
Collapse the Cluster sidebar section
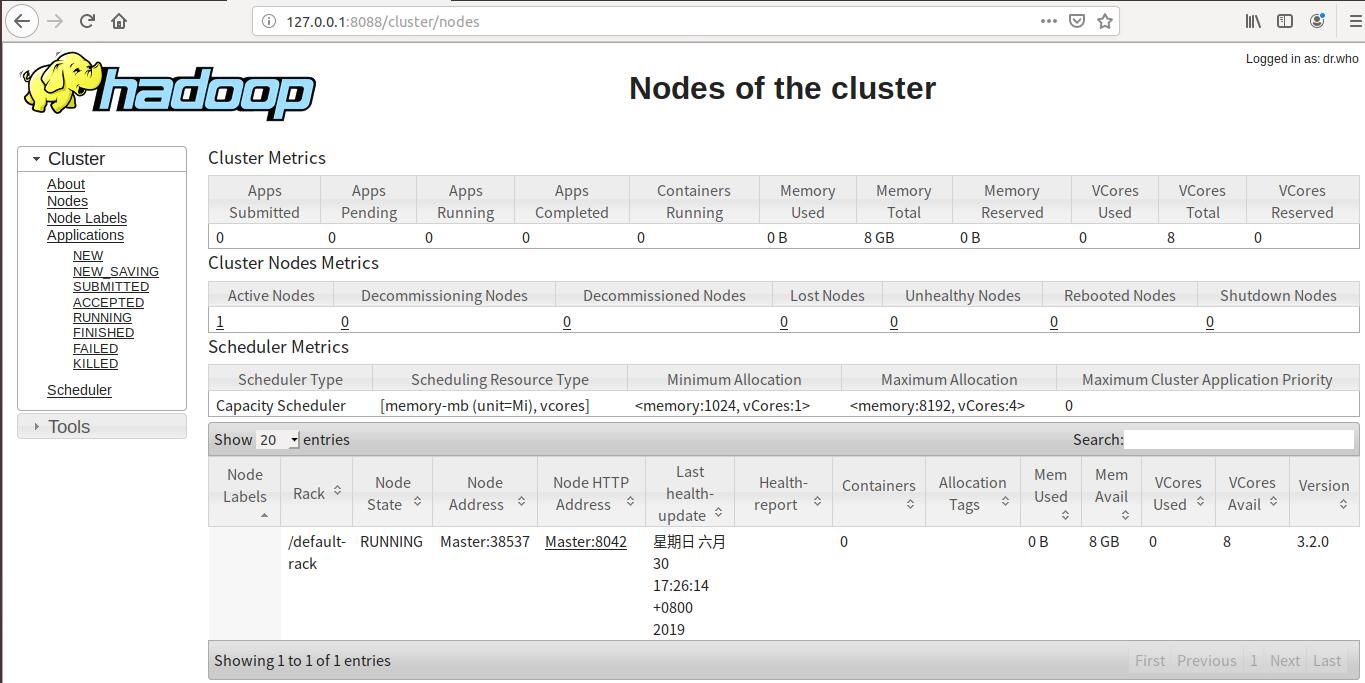[x=76, y=159]
